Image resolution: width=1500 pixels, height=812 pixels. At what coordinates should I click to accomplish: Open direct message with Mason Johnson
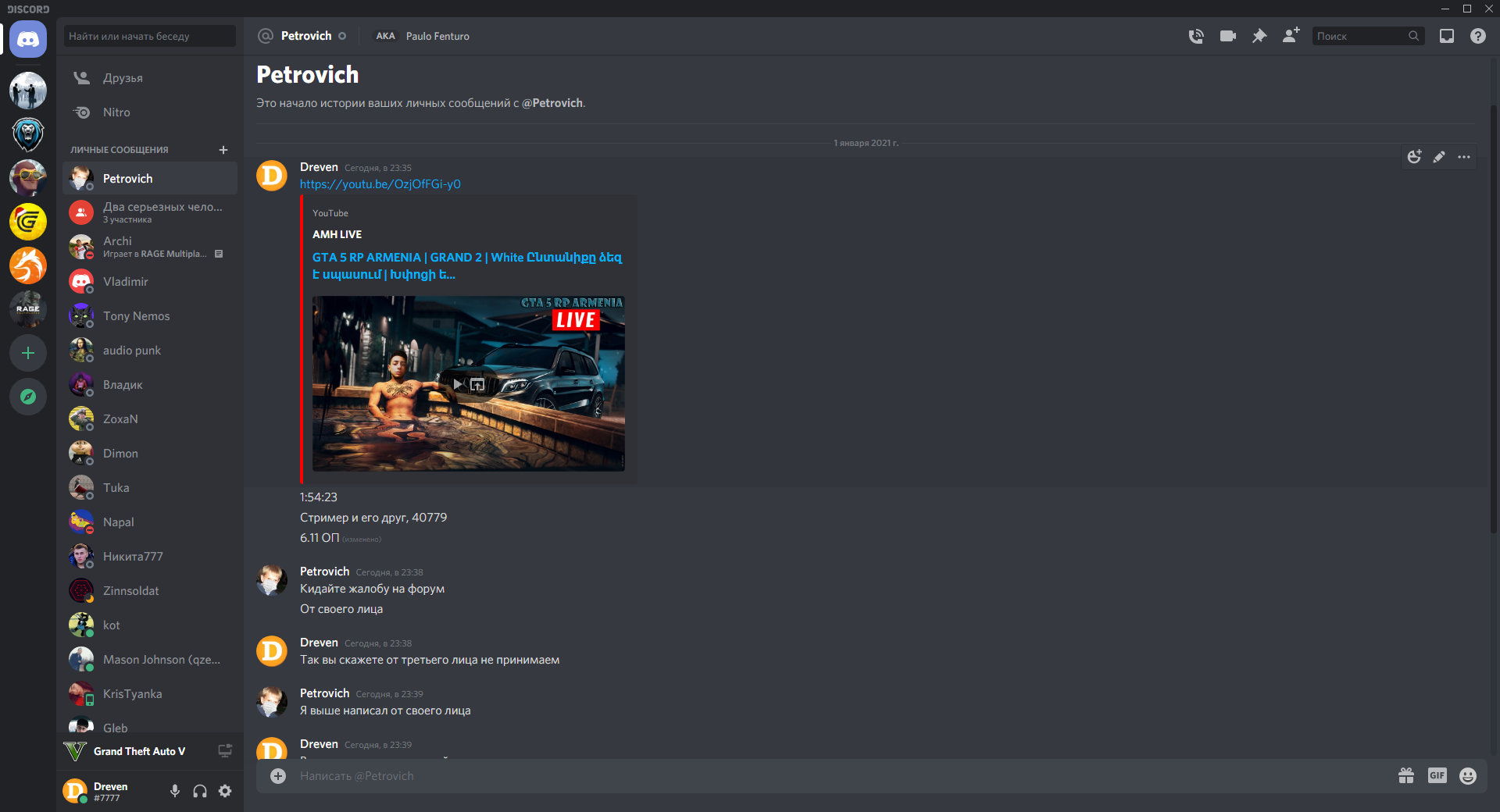coord(150,659)
